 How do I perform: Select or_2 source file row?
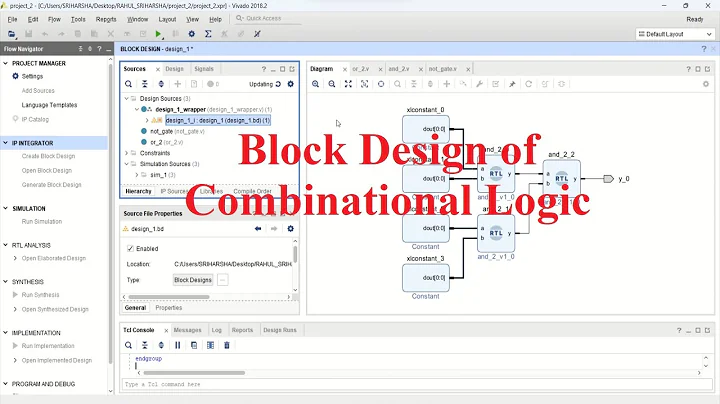162,142
